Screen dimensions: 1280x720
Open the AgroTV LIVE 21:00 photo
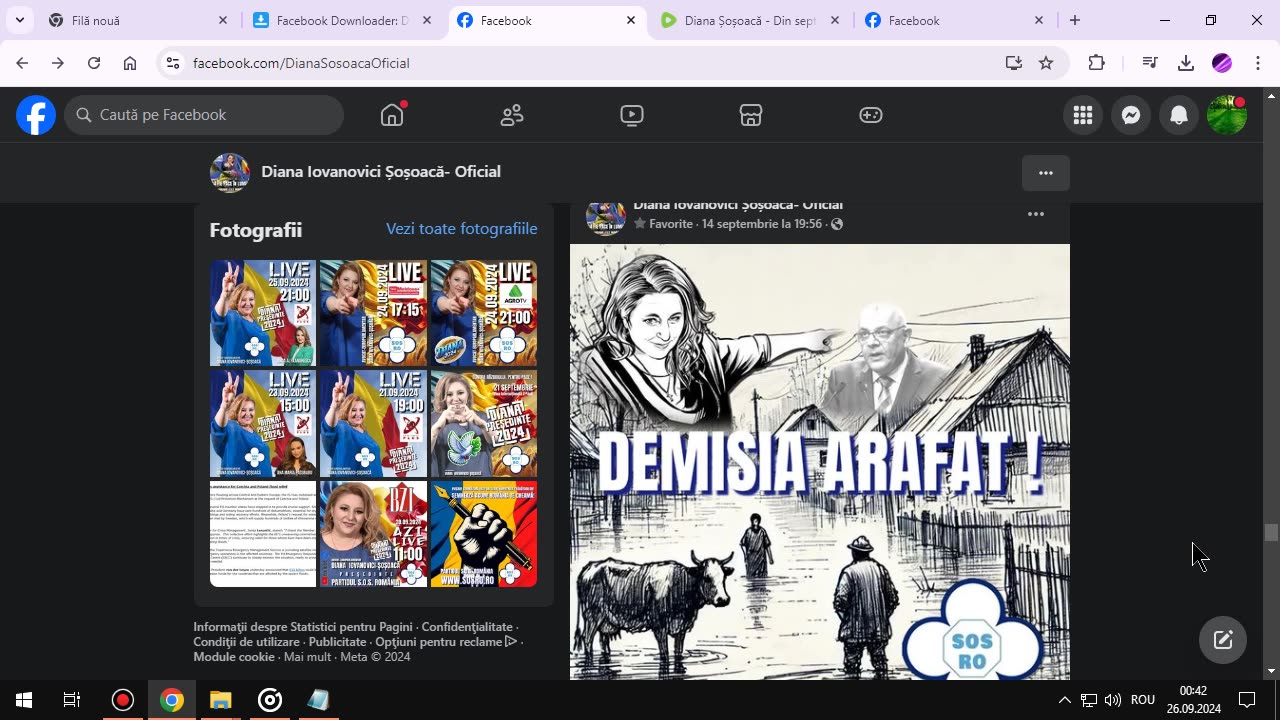484,313
